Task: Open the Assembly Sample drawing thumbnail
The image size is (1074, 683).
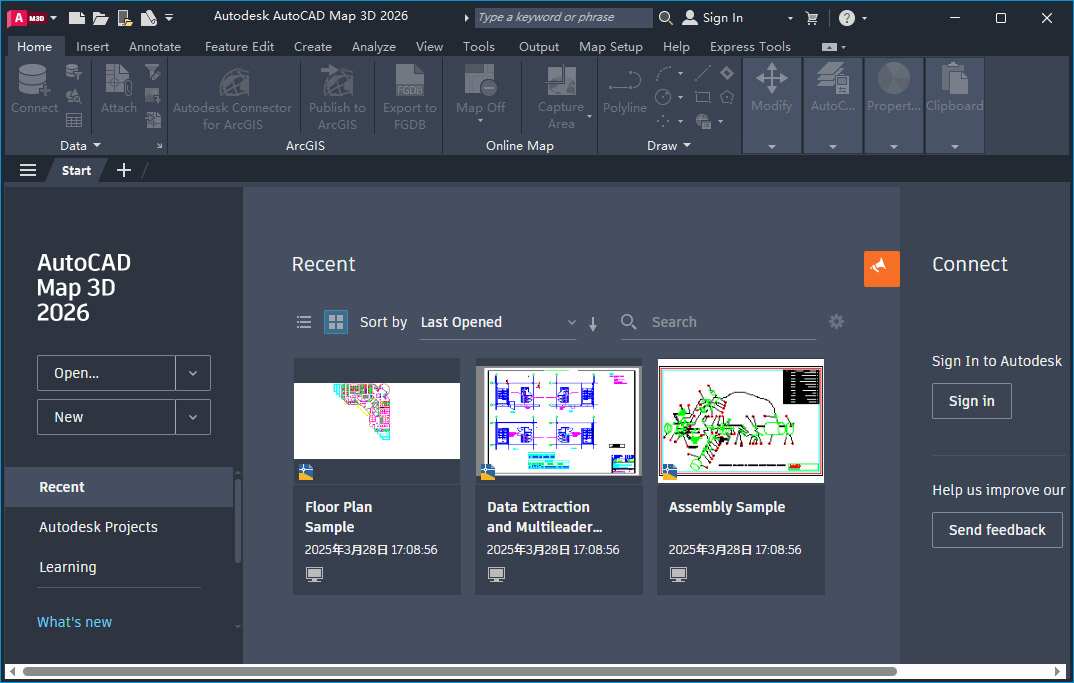Action: (x=740, y=421)
